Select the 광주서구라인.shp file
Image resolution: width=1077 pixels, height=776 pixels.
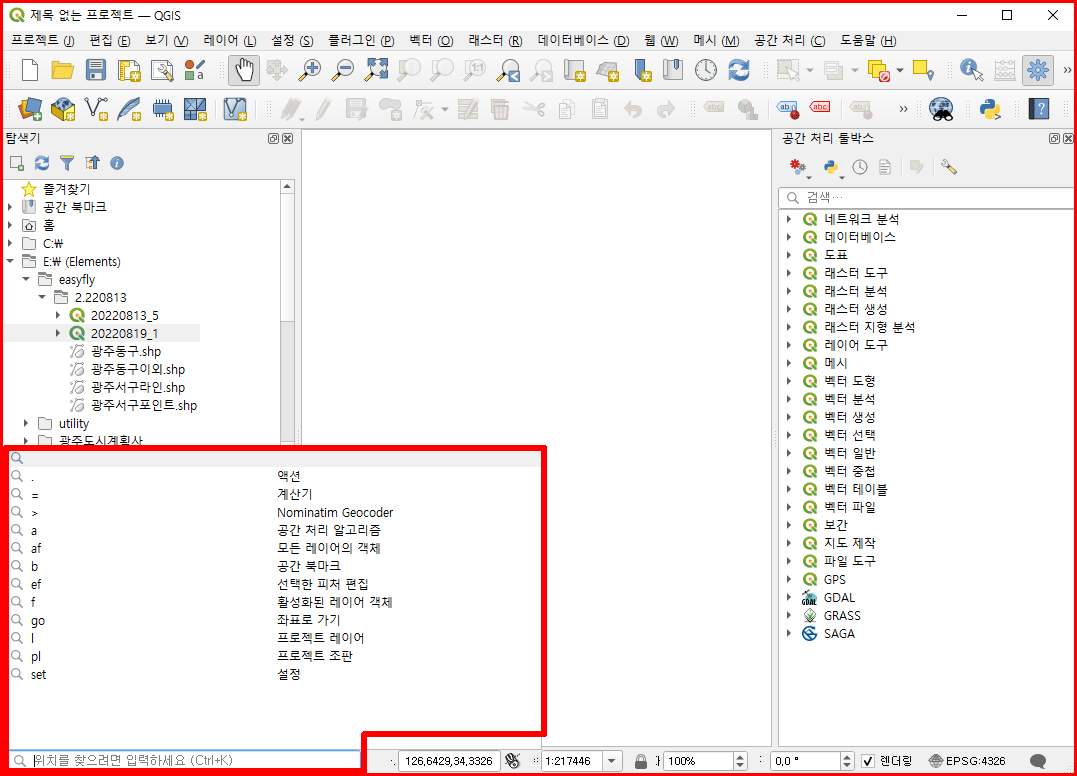[137, 387]
